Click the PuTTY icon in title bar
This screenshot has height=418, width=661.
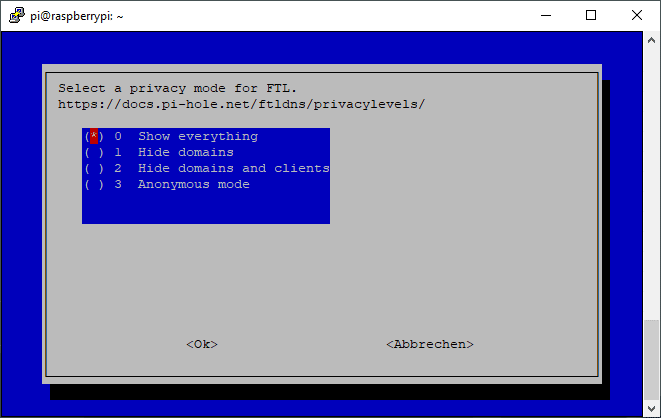click(16, 16)
